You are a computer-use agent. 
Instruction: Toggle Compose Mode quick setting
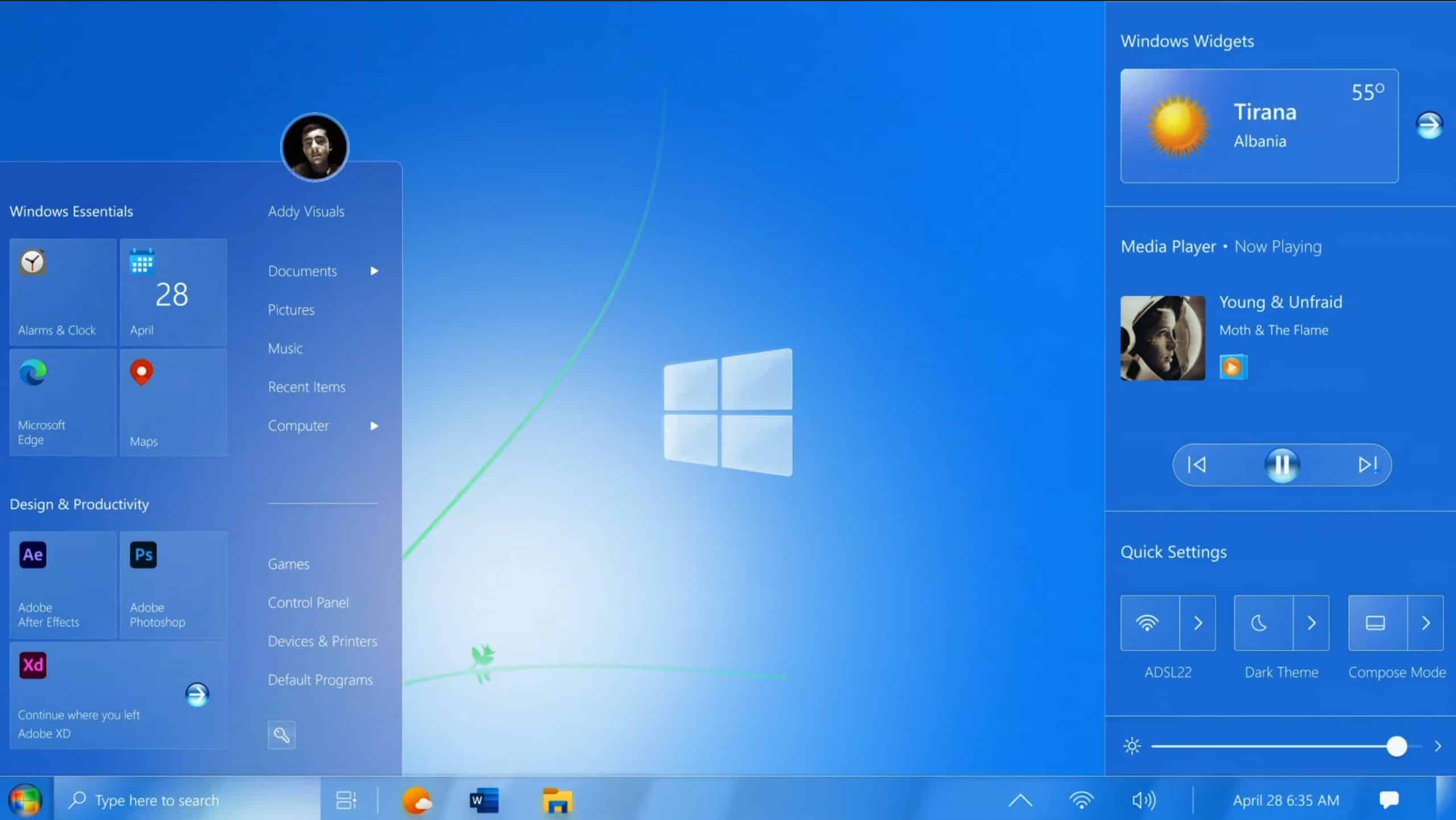[x=1377, y=623]
